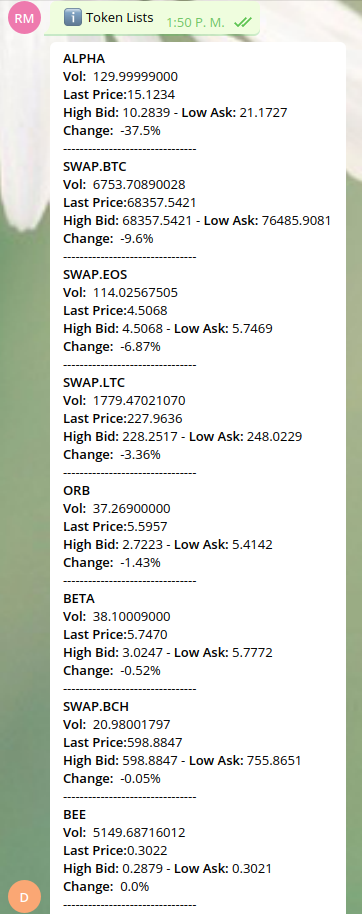Click BEE volume 5149.68716012
This screenshot has width=362, height=914.
[139, 832]
